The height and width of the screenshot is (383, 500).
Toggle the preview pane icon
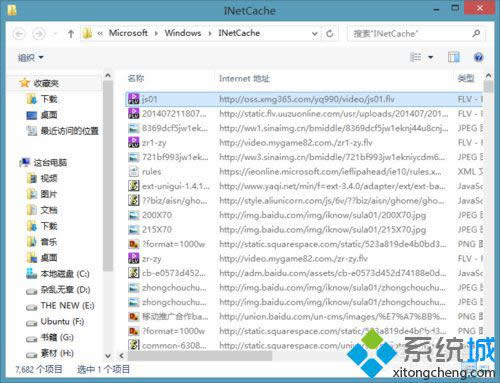453,57
